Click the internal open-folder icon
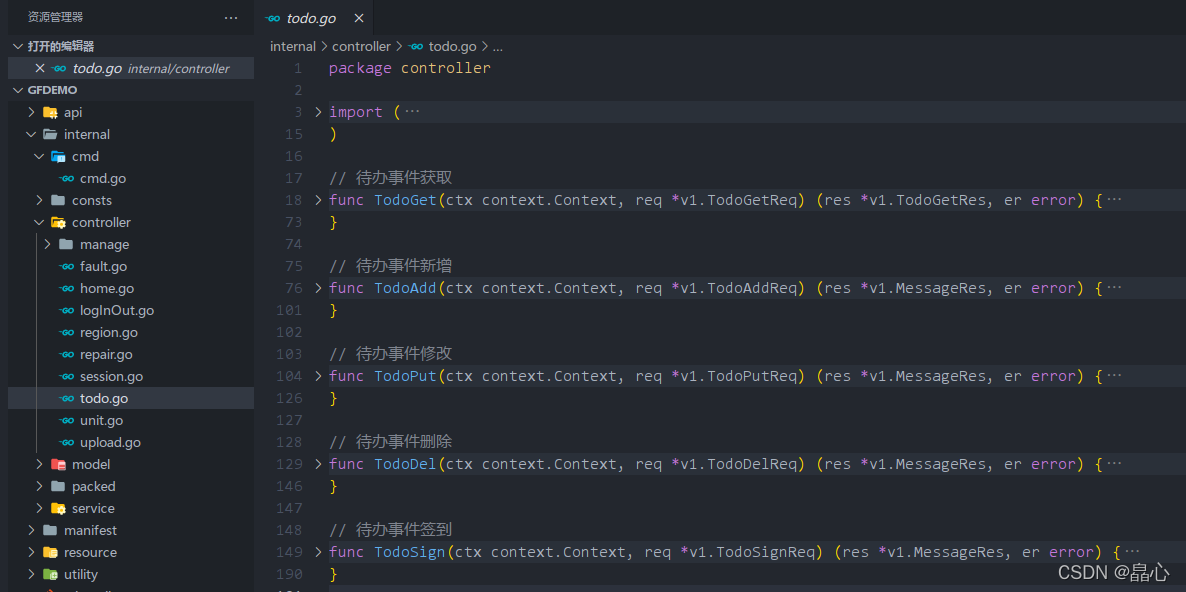Image resolution: width=1186 pixels, height=592 pixels. (50, 134)
